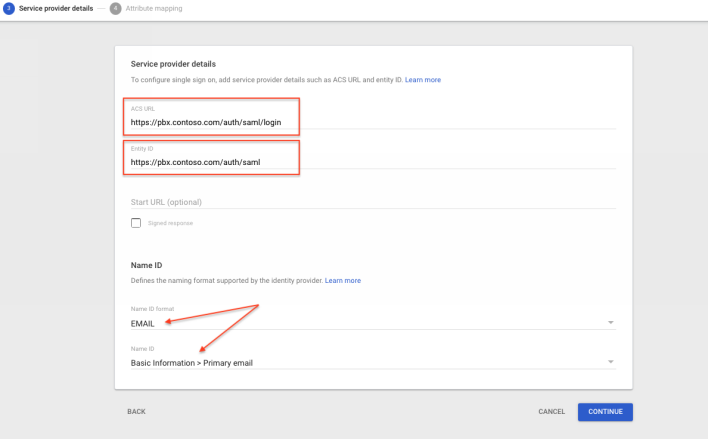Expand the Name ID format dropdown arrow
The width and height of the screenshot is (709, 440).
[x=610, y=323]
